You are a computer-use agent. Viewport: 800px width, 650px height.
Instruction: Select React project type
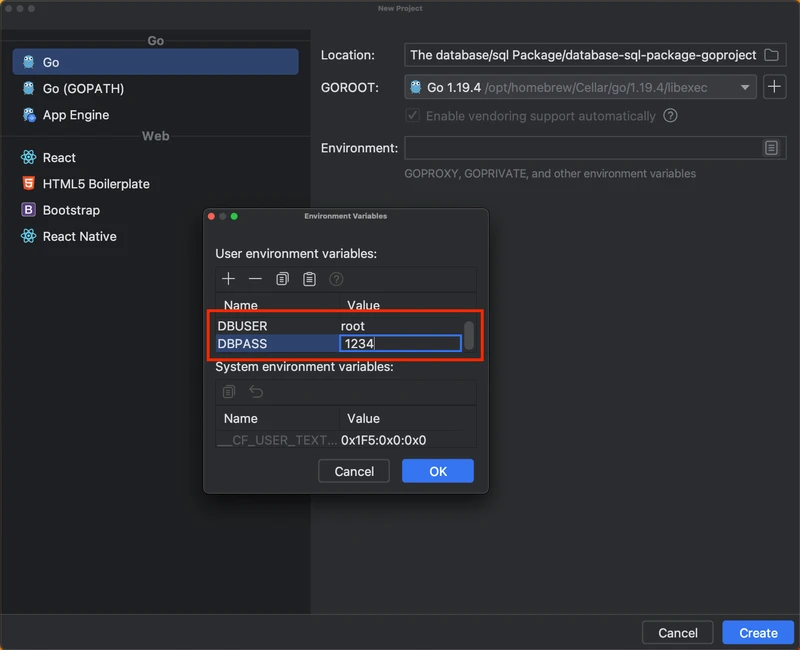pyautogui.click(x=59, y=158)
